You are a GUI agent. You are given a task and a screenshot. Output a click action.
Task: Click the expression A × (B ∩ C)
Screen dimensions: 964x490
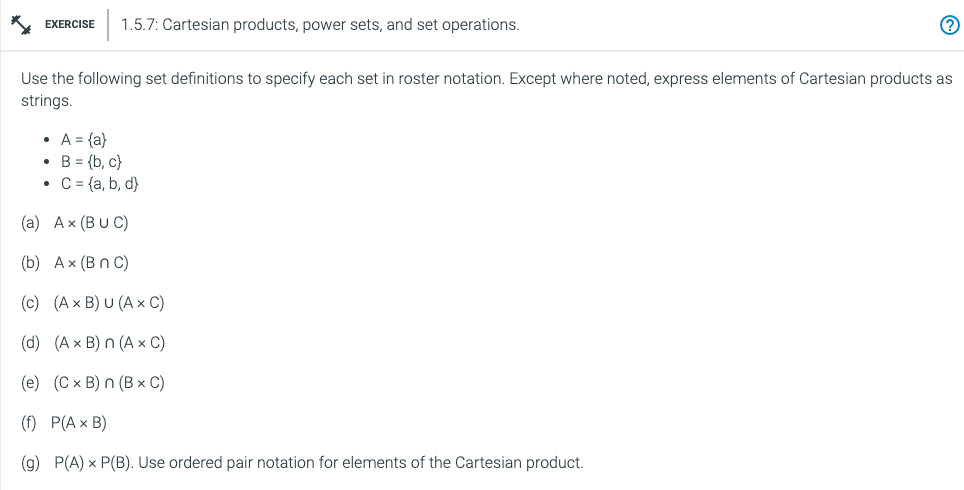tap(92, 263)
